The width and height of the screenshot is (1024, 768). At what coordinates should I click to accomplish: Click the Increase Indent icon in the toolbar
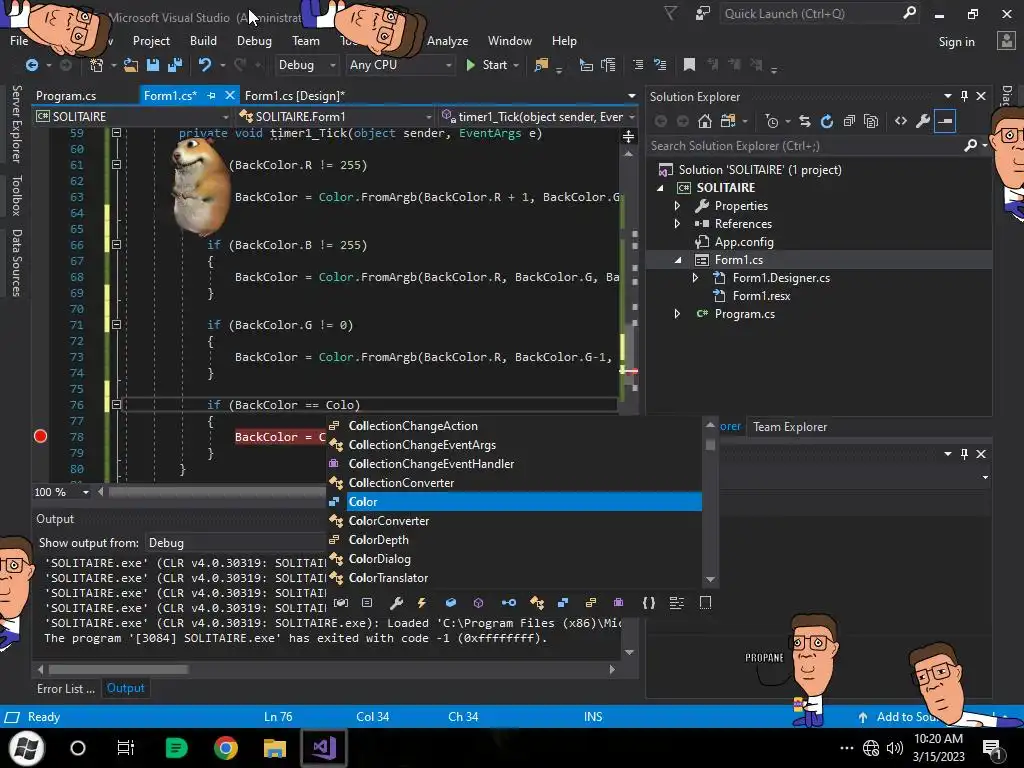tap(660, 65)
